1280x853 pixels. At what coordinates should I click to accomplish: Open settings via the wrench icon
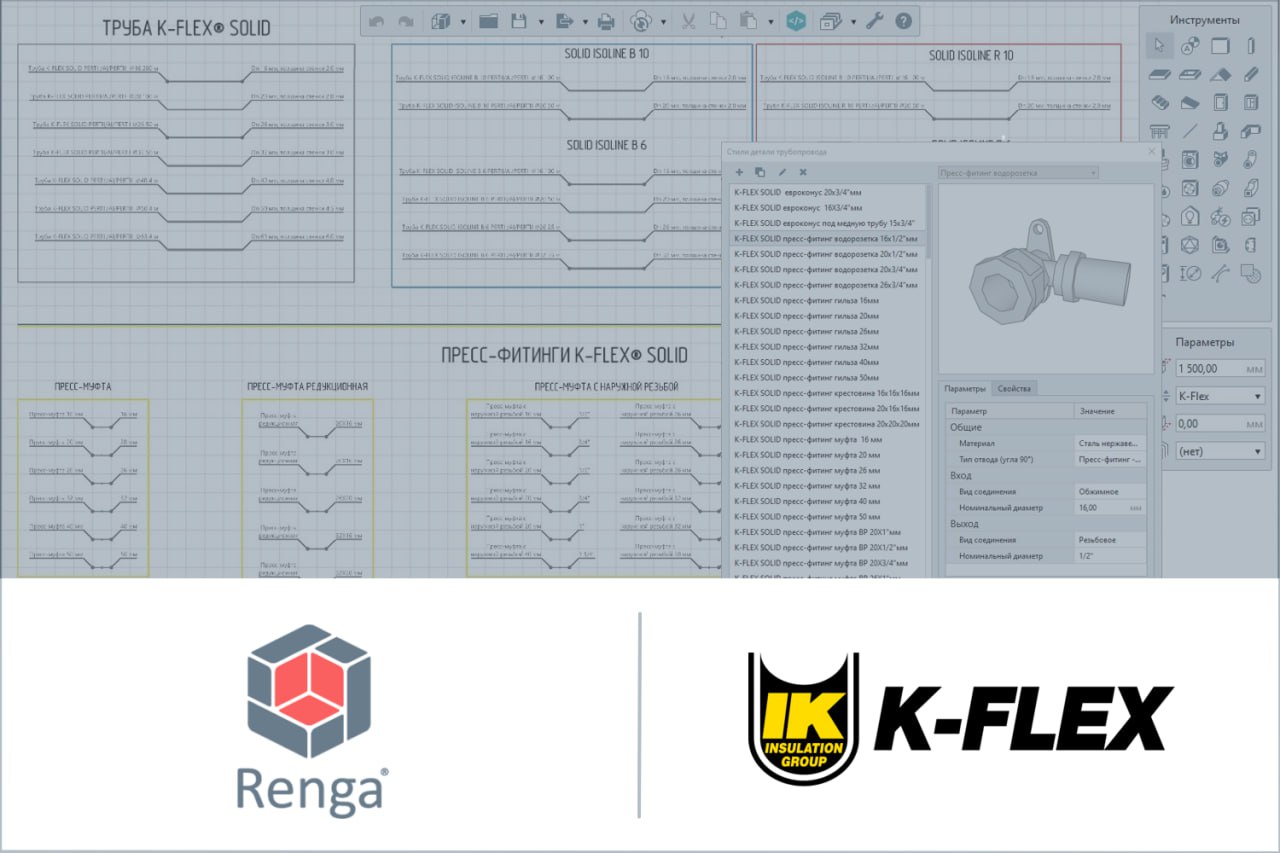(x=874, y=19)
